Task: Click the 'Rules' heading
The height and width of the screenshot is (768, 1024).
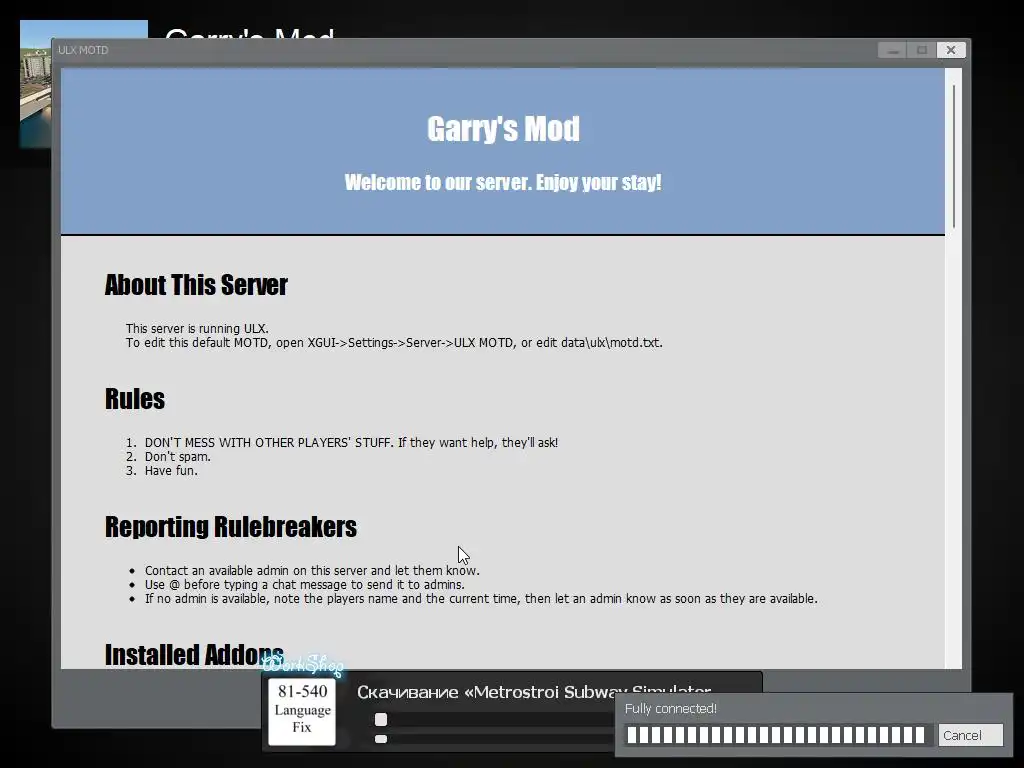Action: coord(135,398)
